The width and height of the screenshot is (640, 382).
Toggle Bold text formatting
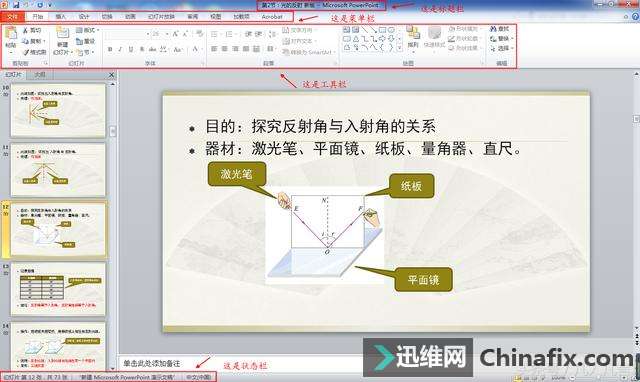coord(110,49)
